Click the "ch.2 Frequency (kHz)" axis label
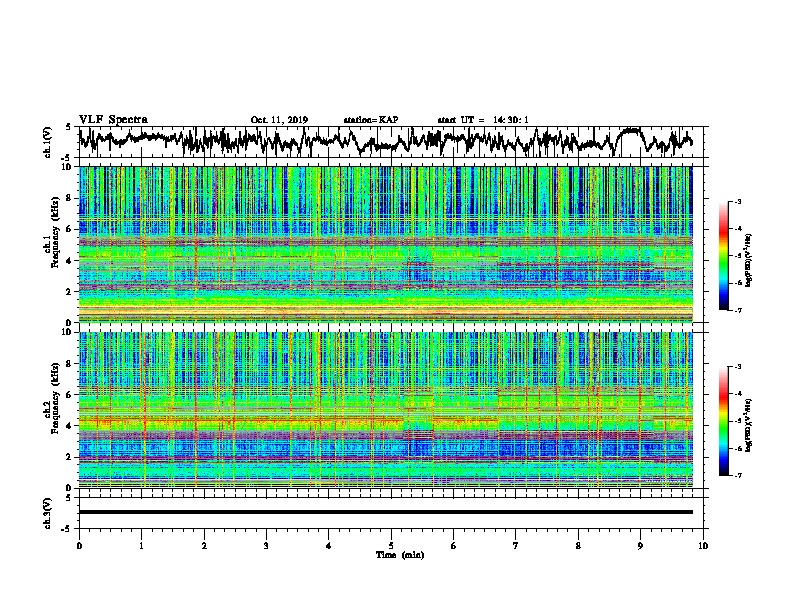 point(51,398)
